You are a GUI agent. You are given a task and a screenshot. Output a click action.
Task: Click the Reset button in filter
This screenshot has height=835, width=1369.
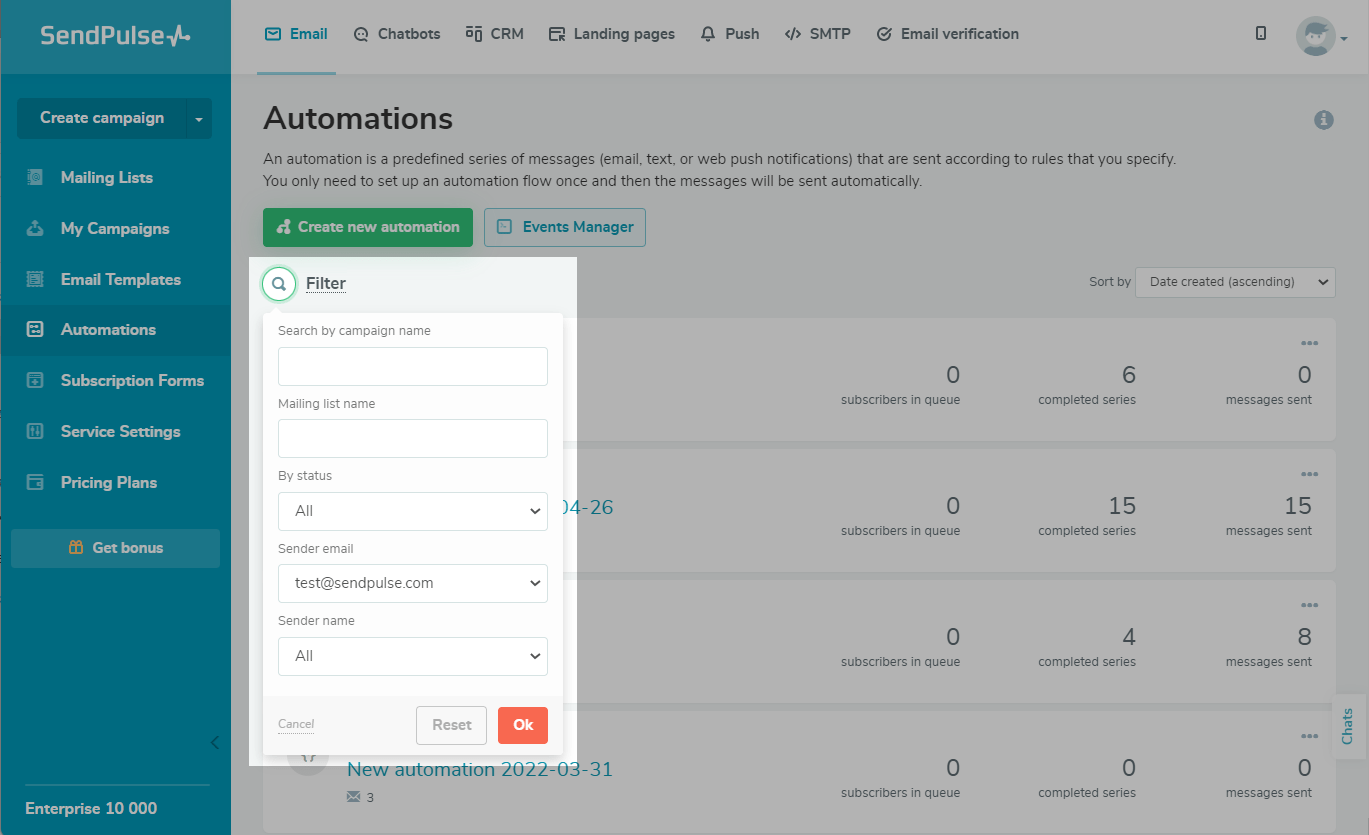451,725
